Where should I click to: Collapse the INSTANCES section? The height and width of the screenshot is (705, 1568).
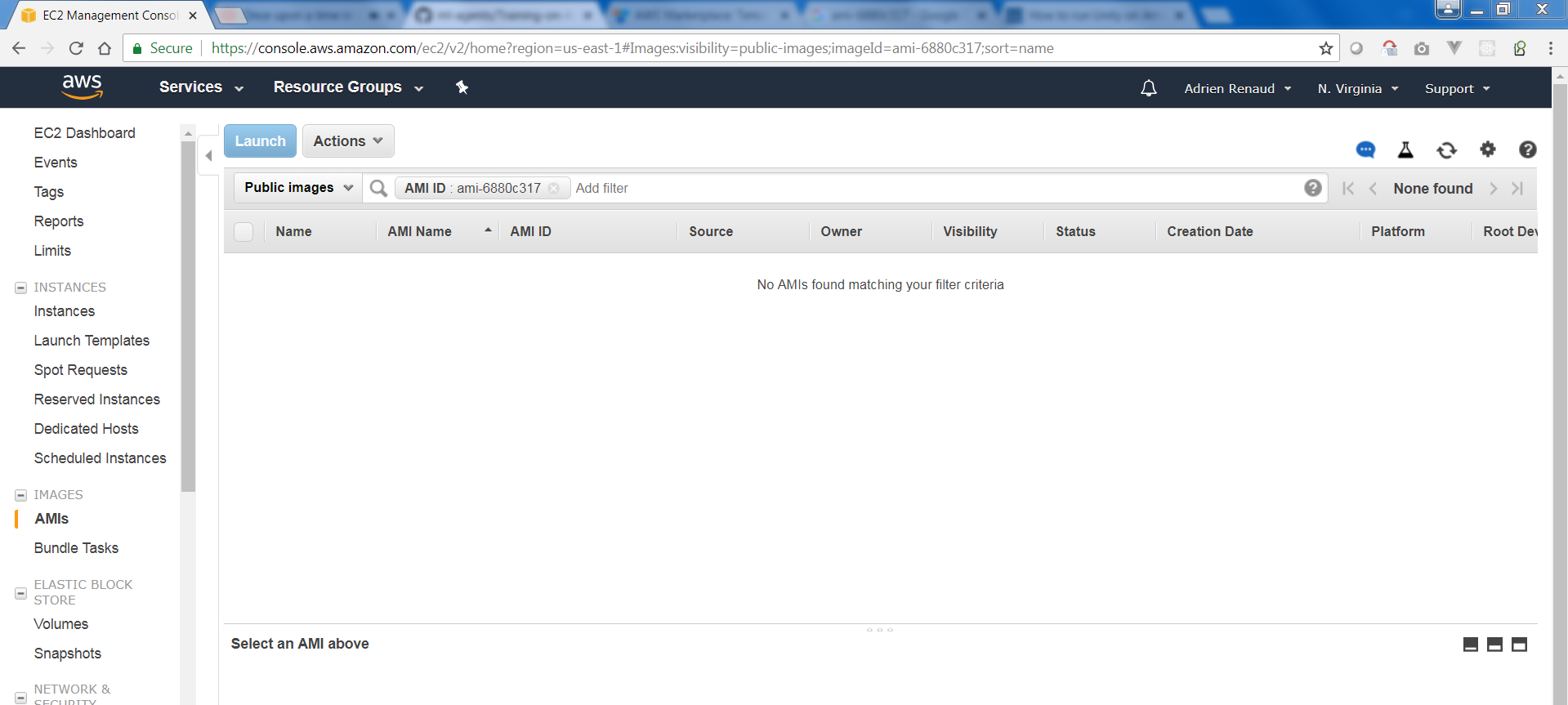click(21, 288)
